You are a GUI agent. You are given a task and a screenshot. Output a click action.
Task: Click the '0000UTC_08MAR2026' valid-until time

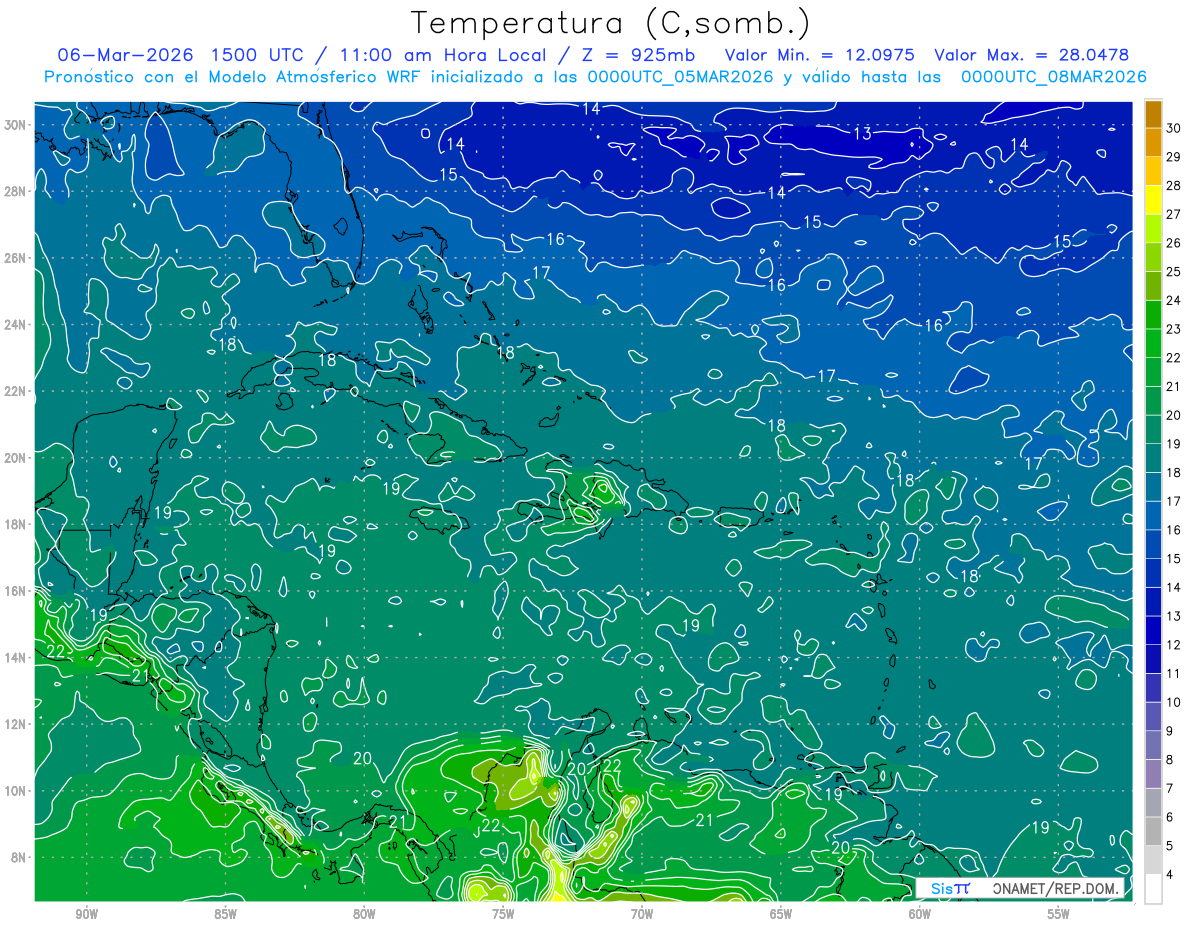pos(1053,77)
